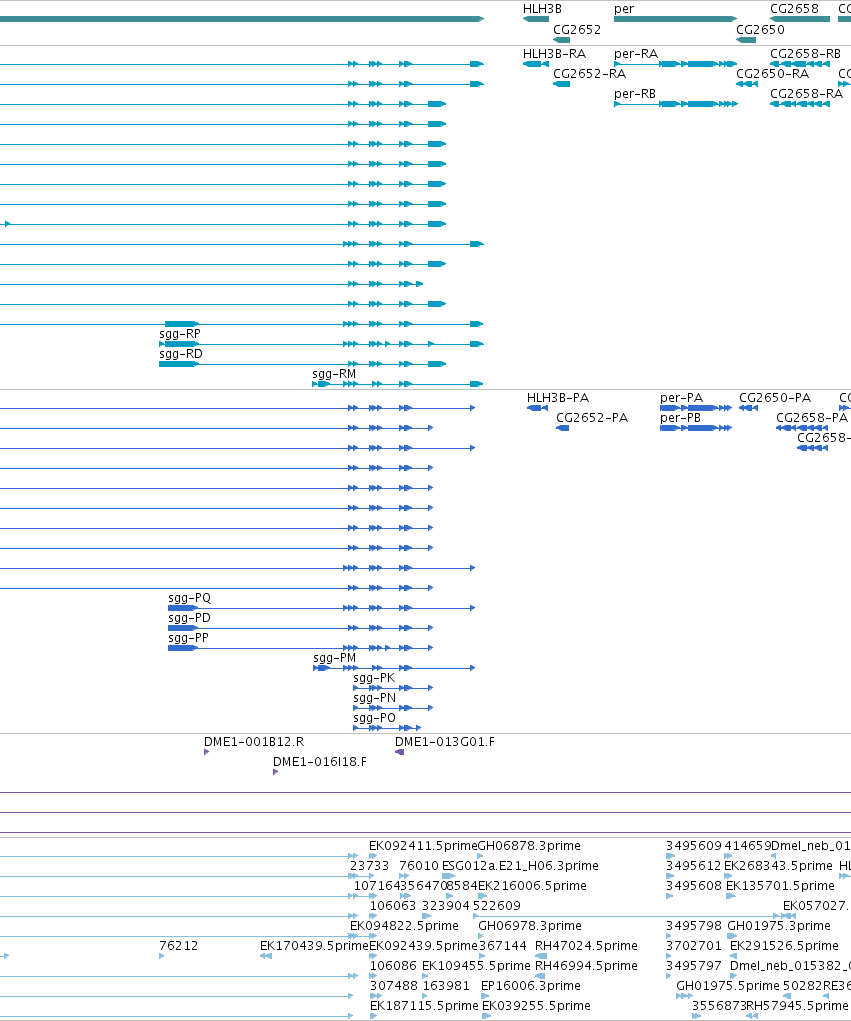This screenshot has width=851, height=1021.
Task: Click the DME1-001B12.R feature label
Action: pyautogui.click(x=254, y=742)
